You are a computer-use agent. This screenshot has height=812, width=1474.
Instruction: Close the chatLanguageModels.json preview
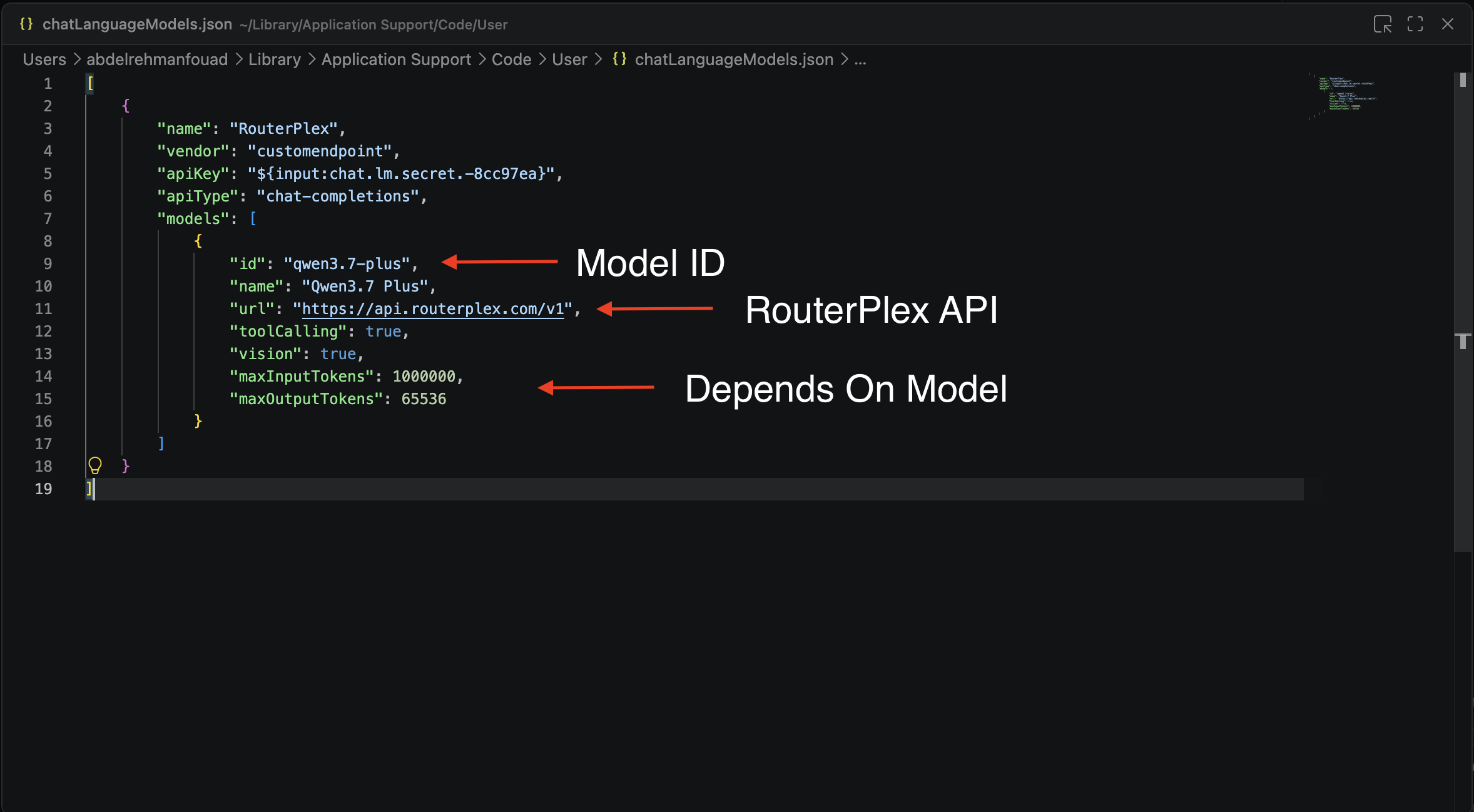pyautogui.click(x=1448, y=24)
